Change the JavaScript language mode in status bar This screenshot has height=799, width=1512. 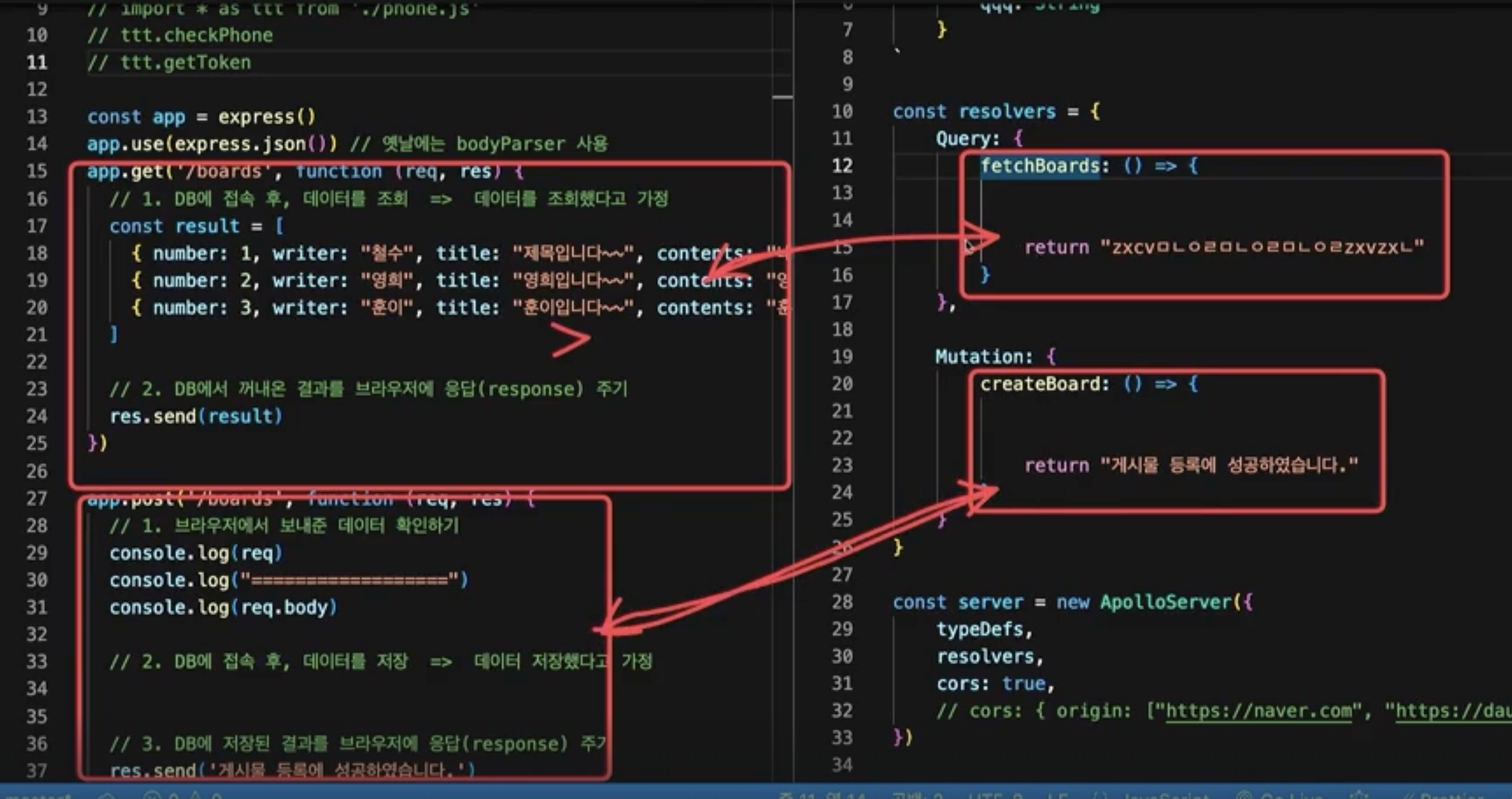pos(1165,795)
